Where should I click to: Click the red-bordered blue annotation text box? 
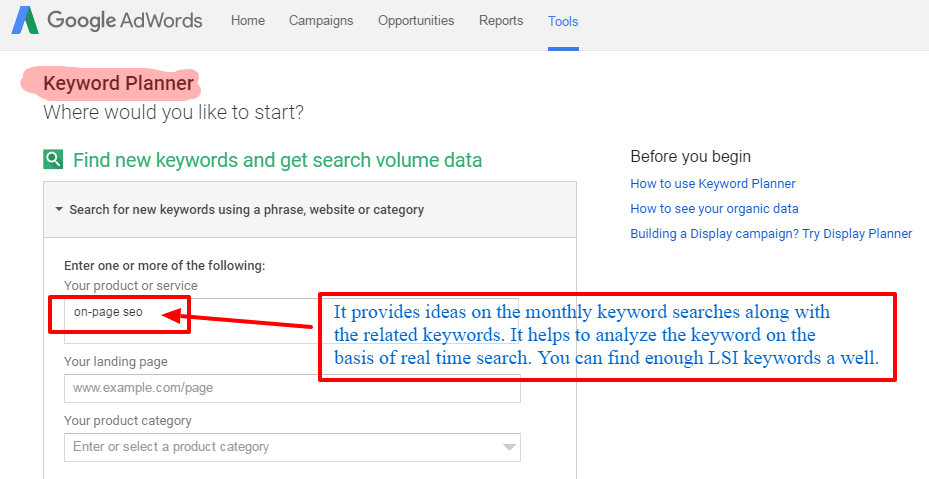[x=606, y=337]
